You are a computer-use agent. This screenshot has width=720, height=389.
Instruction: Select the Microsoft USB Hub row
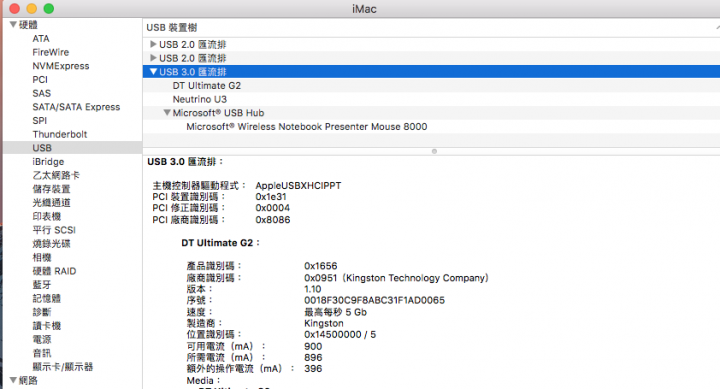pos(431,113)
